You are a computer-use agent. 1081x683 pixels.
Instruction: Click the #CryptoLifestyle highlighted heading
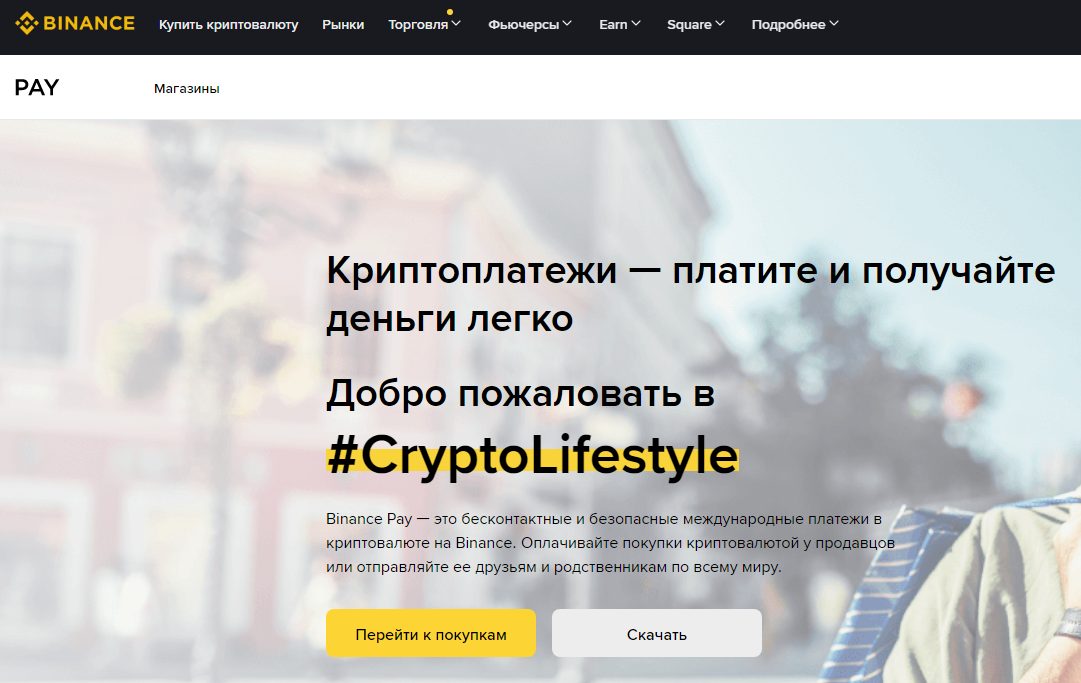[x=532, y=455]
